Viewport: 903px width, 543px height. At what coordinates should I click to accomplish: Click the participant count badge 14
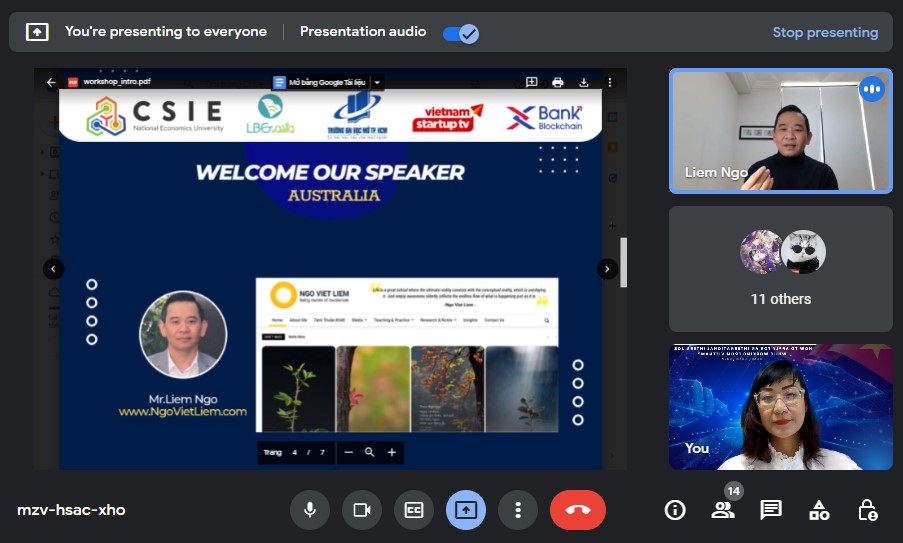733,491
